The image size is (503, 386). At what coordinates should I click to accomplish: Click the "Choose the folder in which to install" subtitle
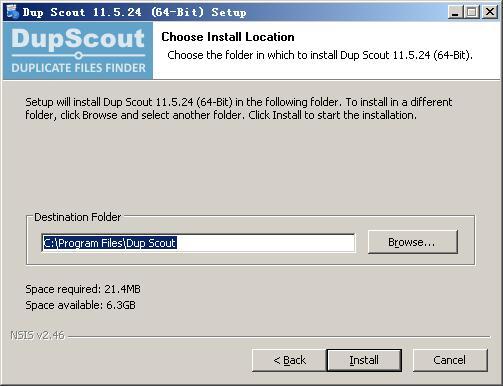[x=320, y=55]
